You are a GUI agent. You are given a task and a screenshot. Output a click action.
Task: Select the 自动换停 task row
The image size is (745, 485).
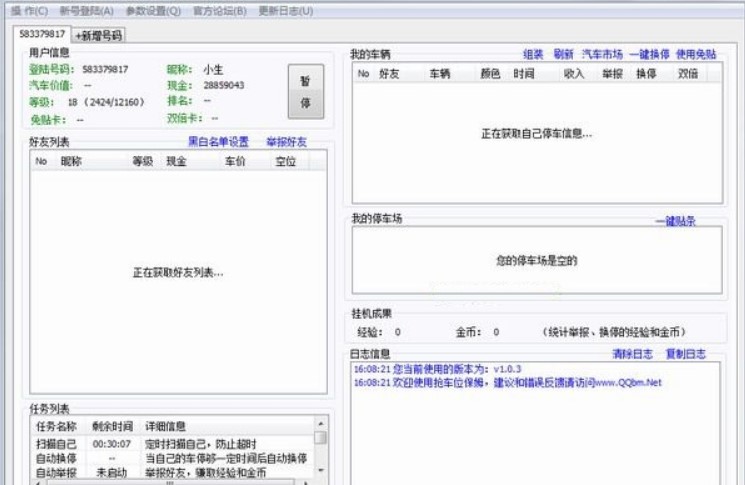tap(172, 458)
